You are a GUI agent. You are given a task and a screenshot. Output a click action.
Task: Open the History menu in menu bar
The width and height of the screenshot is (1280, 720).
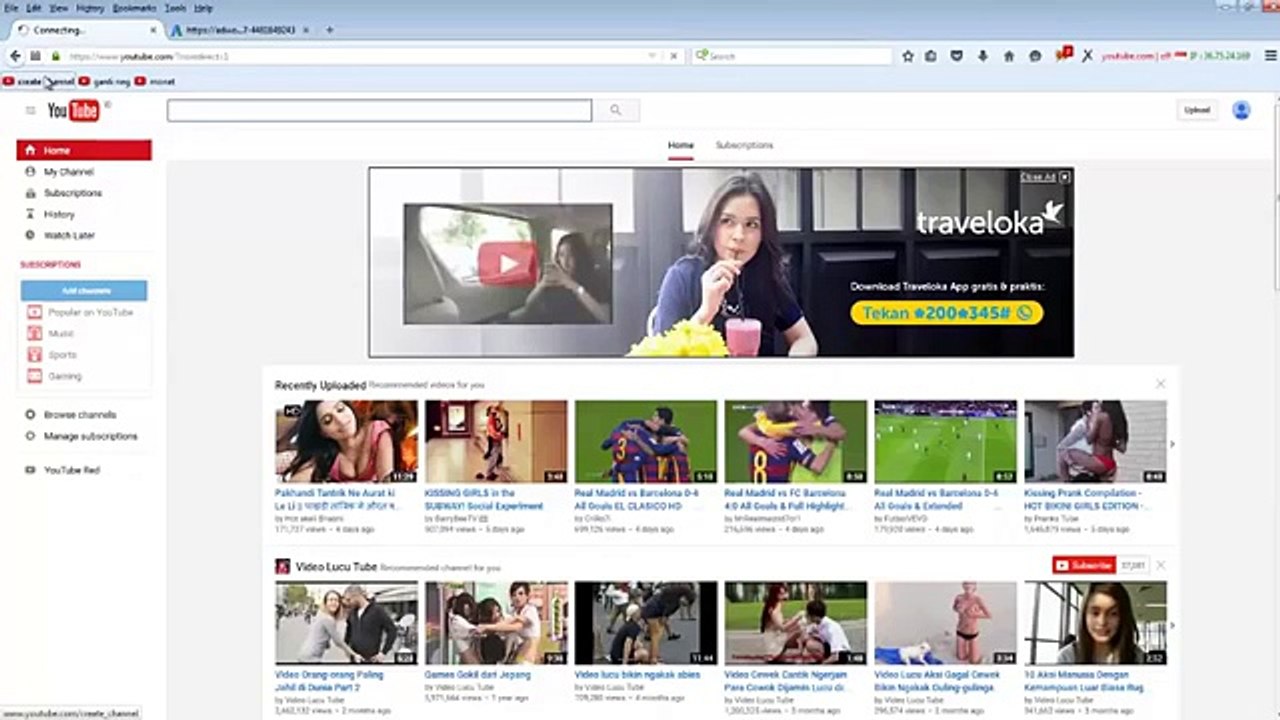(x=90, y=8)
